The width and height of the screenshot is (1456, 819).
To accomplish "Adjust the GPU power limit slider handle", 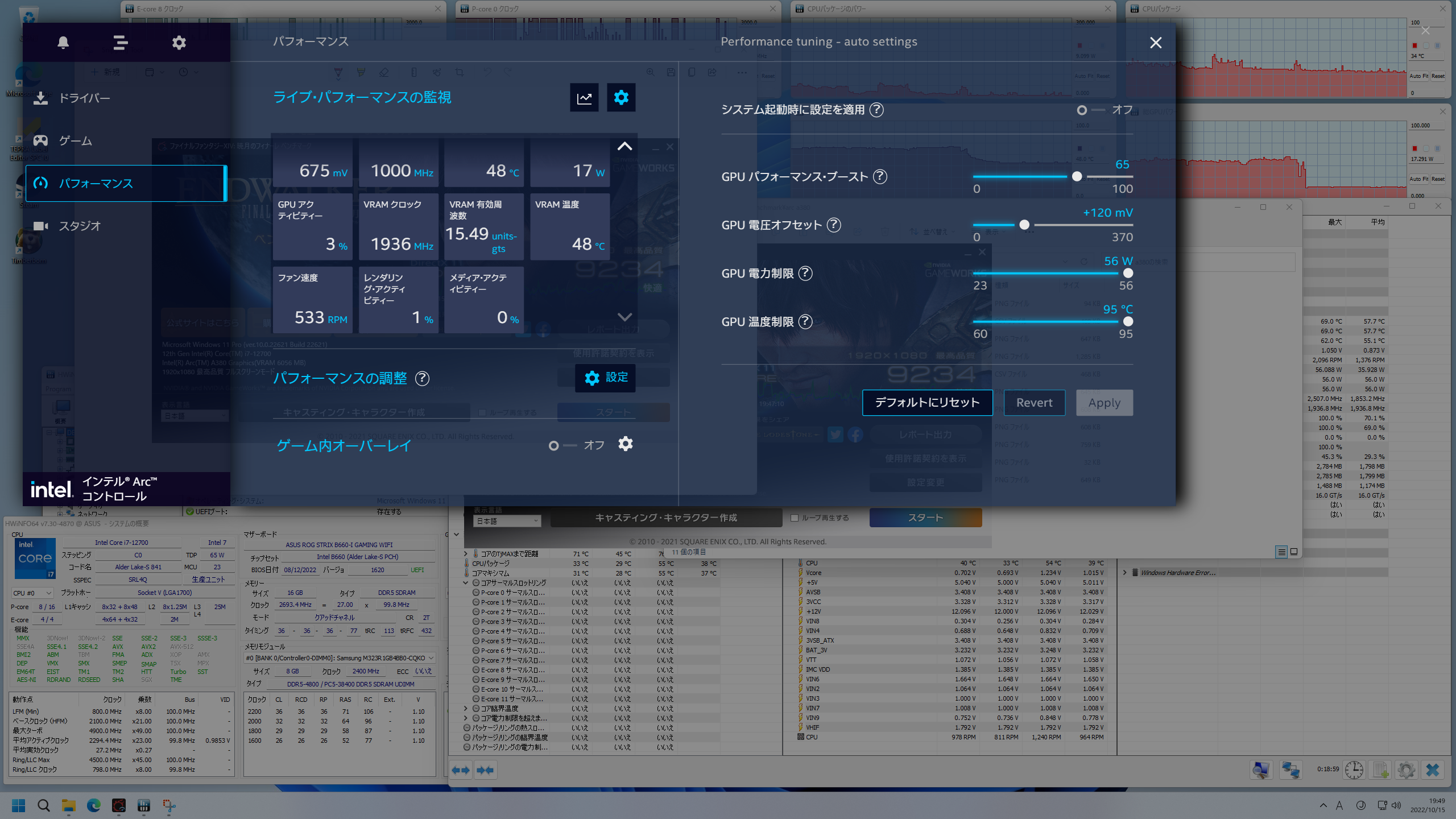I will click(x=1128, y=273).
